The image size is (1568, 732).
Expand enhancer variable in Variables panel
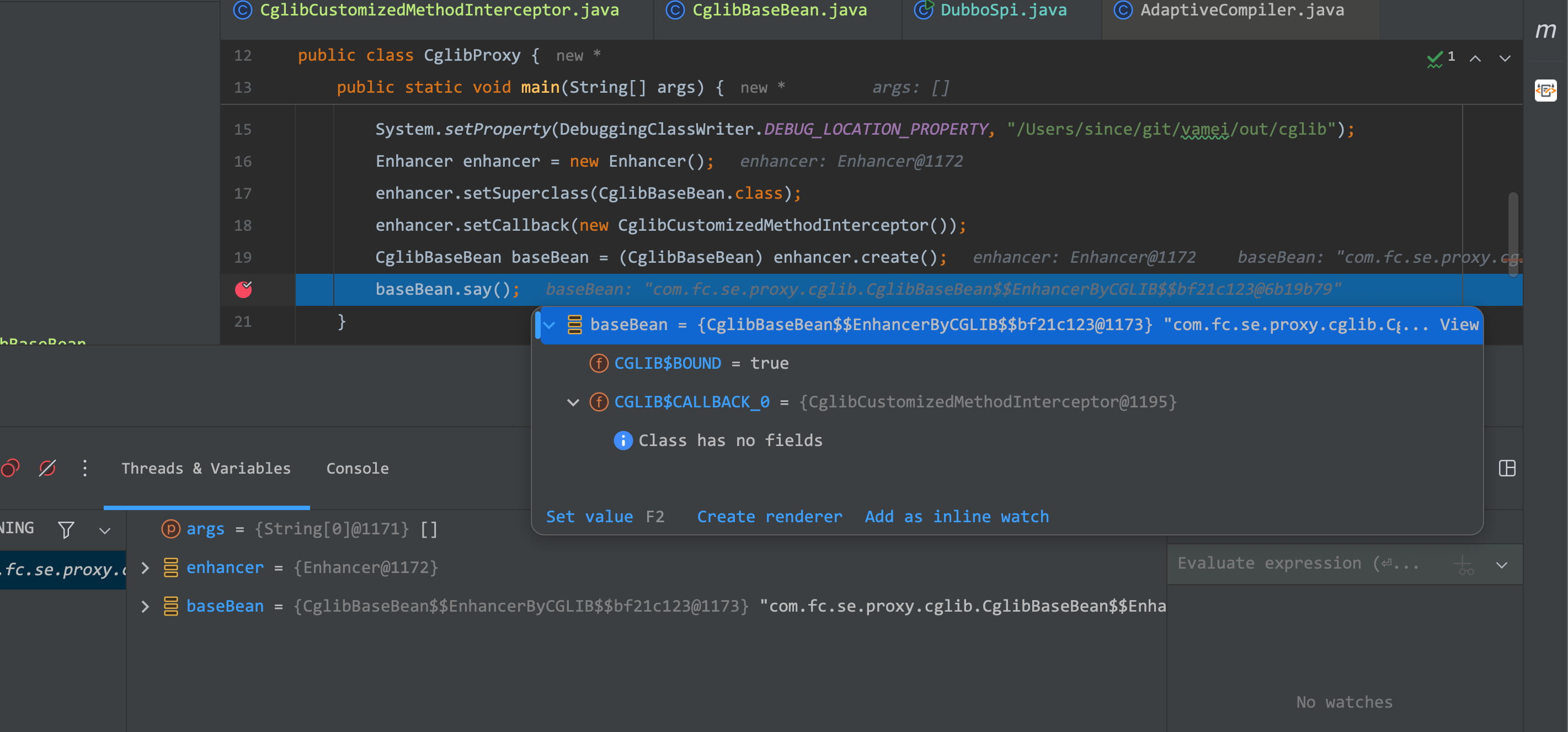[x=145, y=568]
